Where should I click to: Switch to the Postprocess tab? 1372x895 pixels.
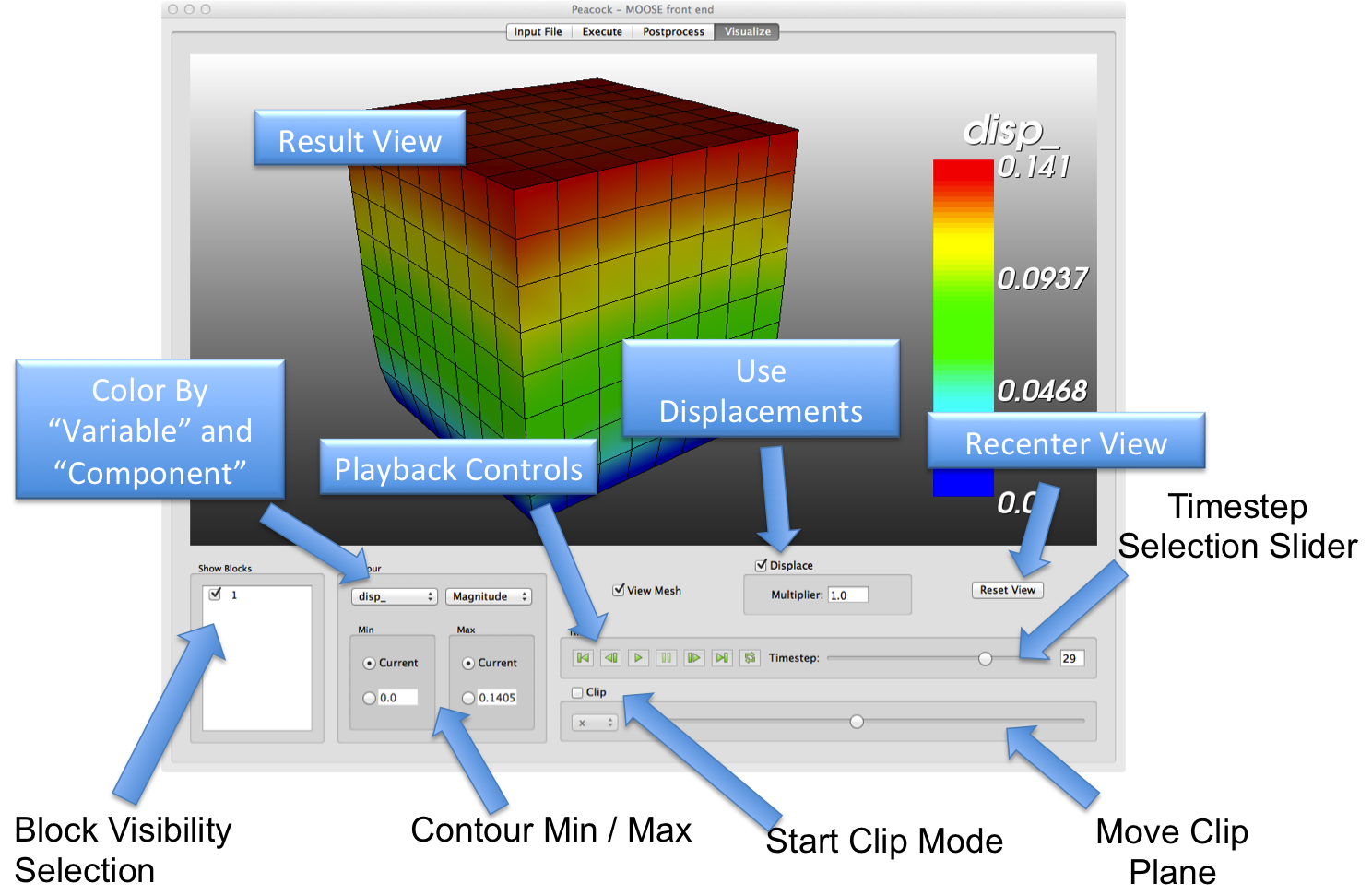pyautogui.click(x=673, y=31)
